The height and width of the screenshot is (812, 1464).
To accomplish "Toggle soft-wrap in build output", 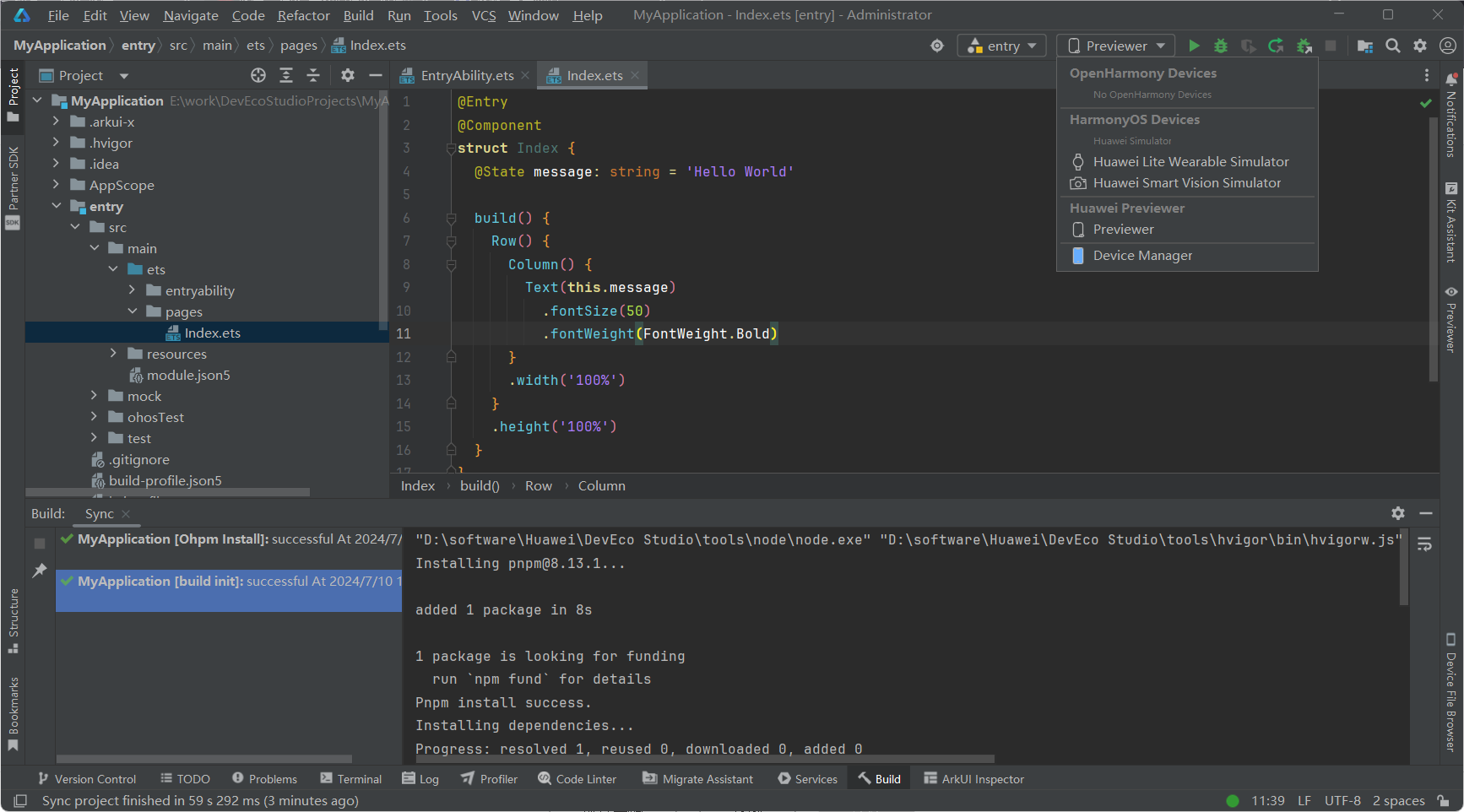I will [x=1424, y=544].
